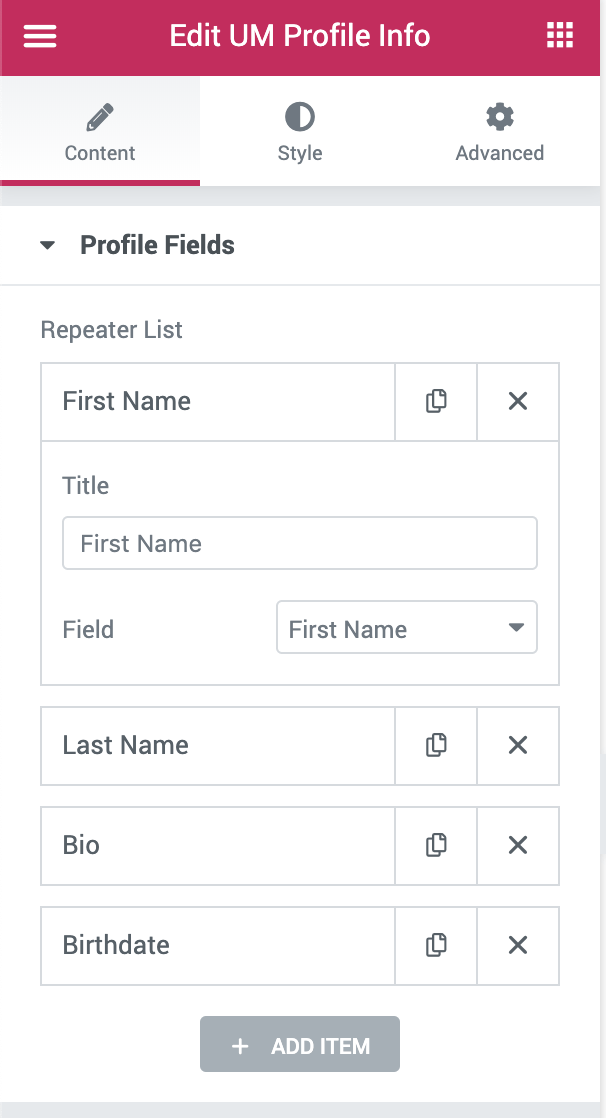The height and width of the screenshot is (1118, 606).
Task: Duplicate the Bio repeater item
Action: [x=436, y=846]
